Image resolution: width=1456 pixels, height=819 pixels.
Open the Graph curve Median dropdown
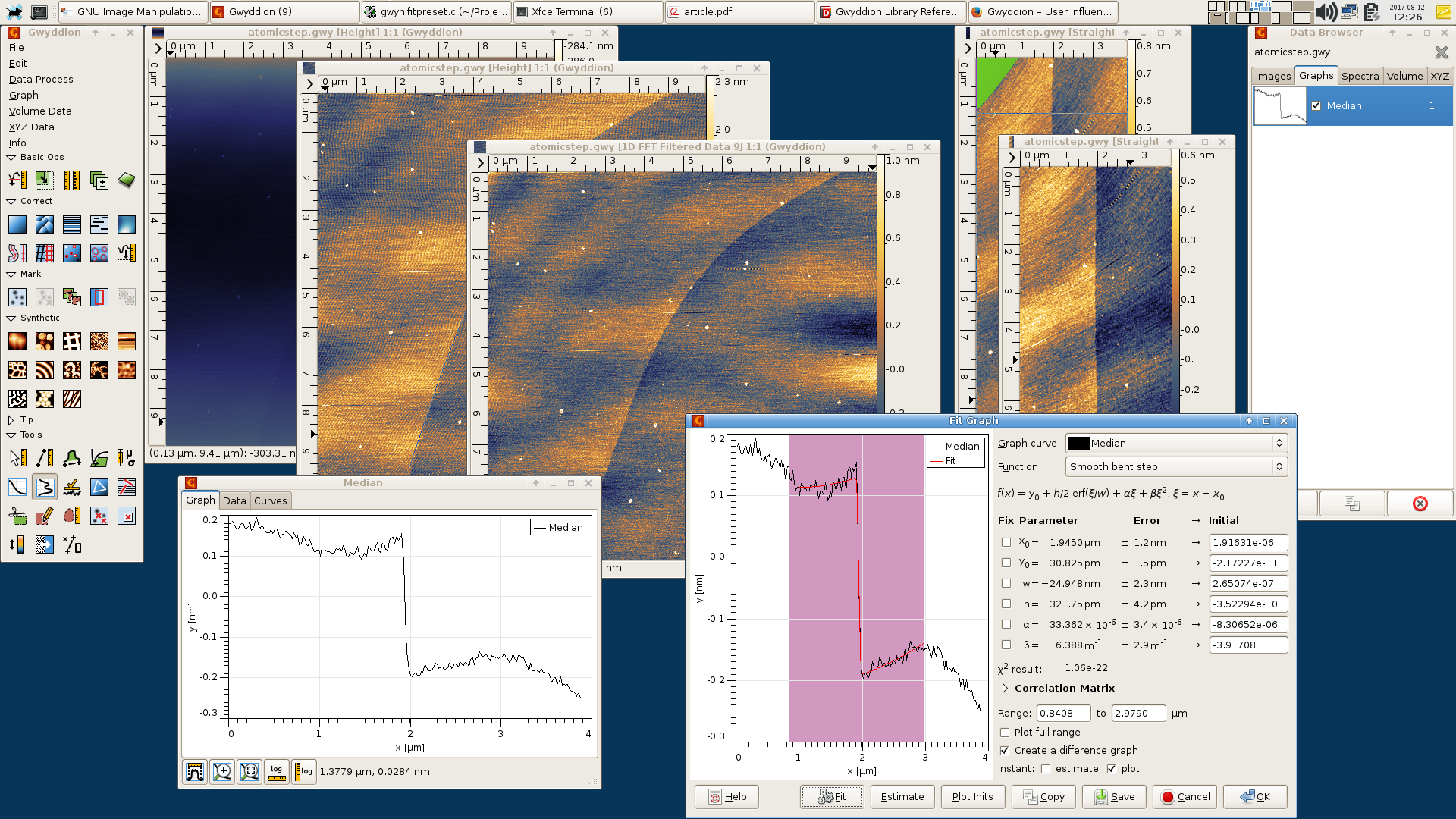click(1175, 444)
